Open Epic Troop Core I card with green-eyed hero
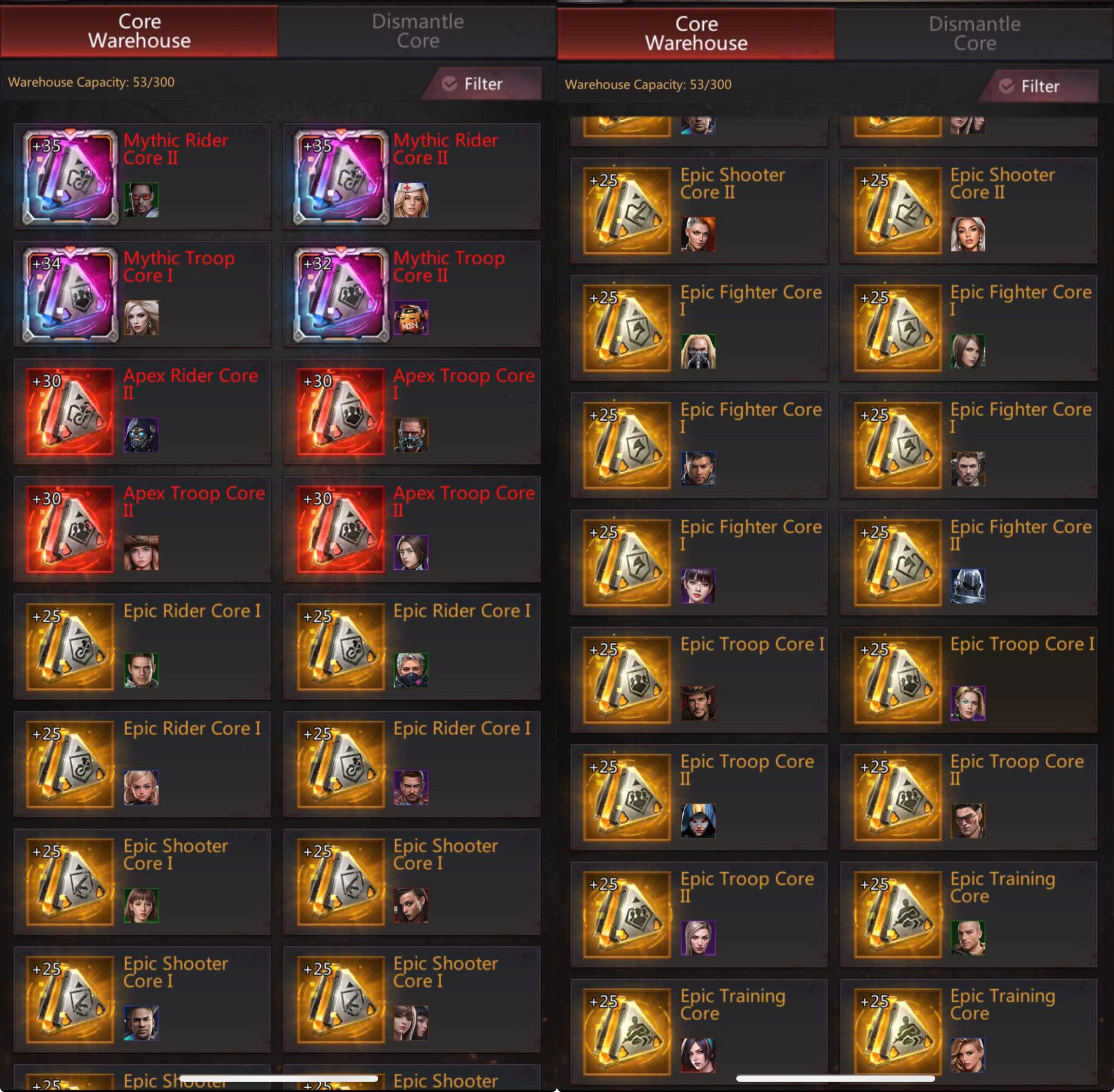Screen dimensions: 1114x1092 pos(969,680)
